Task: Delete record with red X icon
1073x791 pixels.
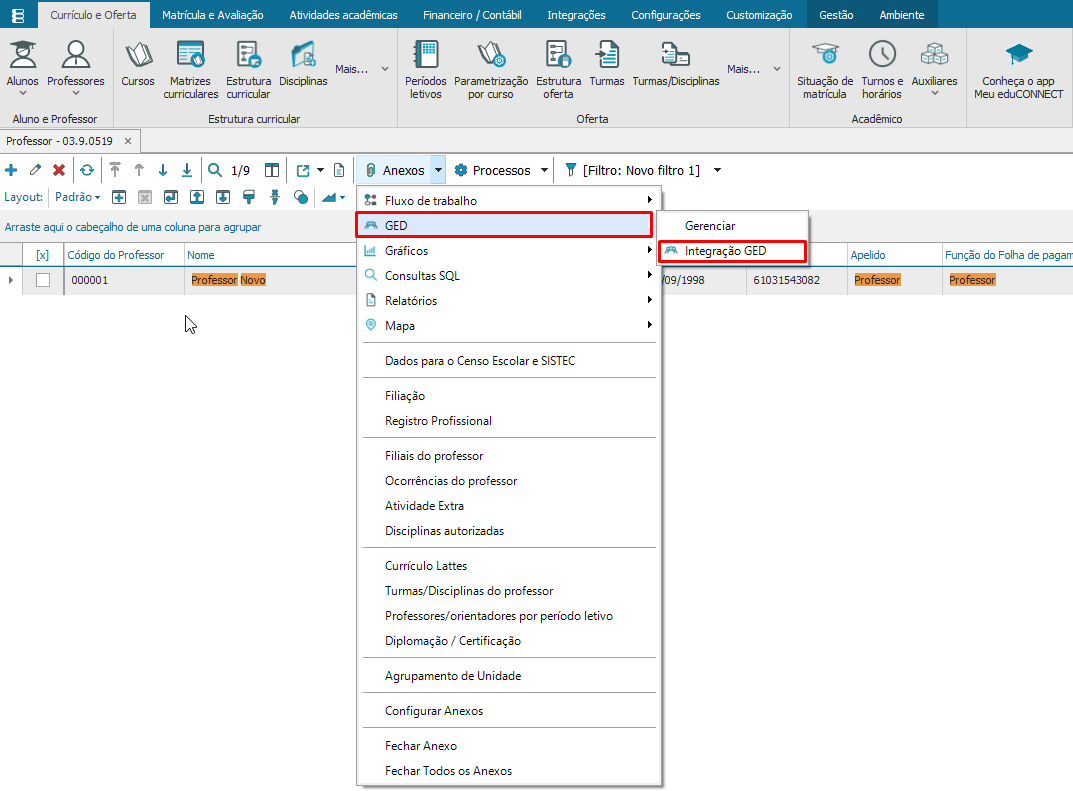Action: coord(59,170)
